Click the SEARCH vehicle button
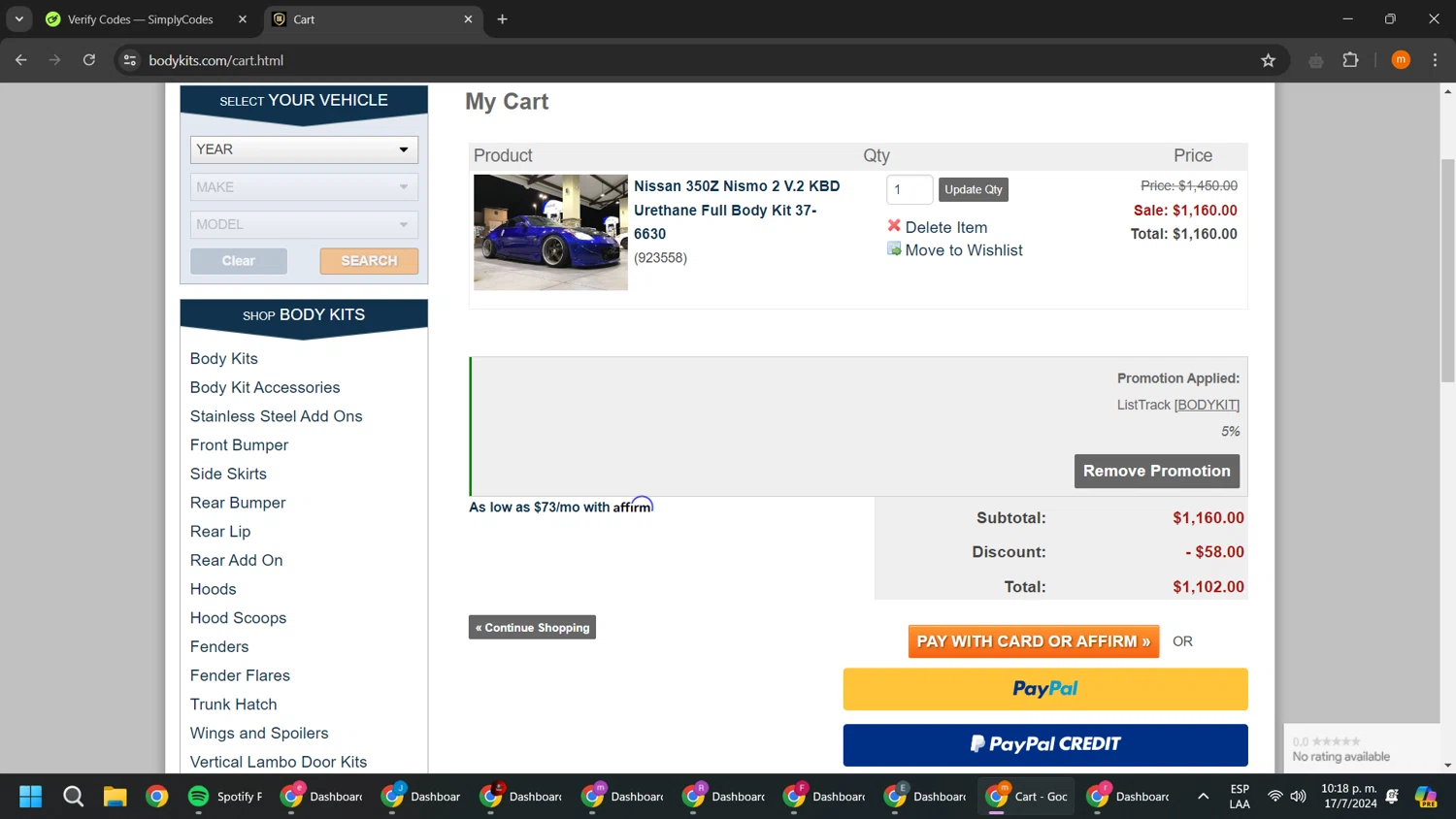The image size is (1456, 819). pyautogui.click(x=369, y=261)
